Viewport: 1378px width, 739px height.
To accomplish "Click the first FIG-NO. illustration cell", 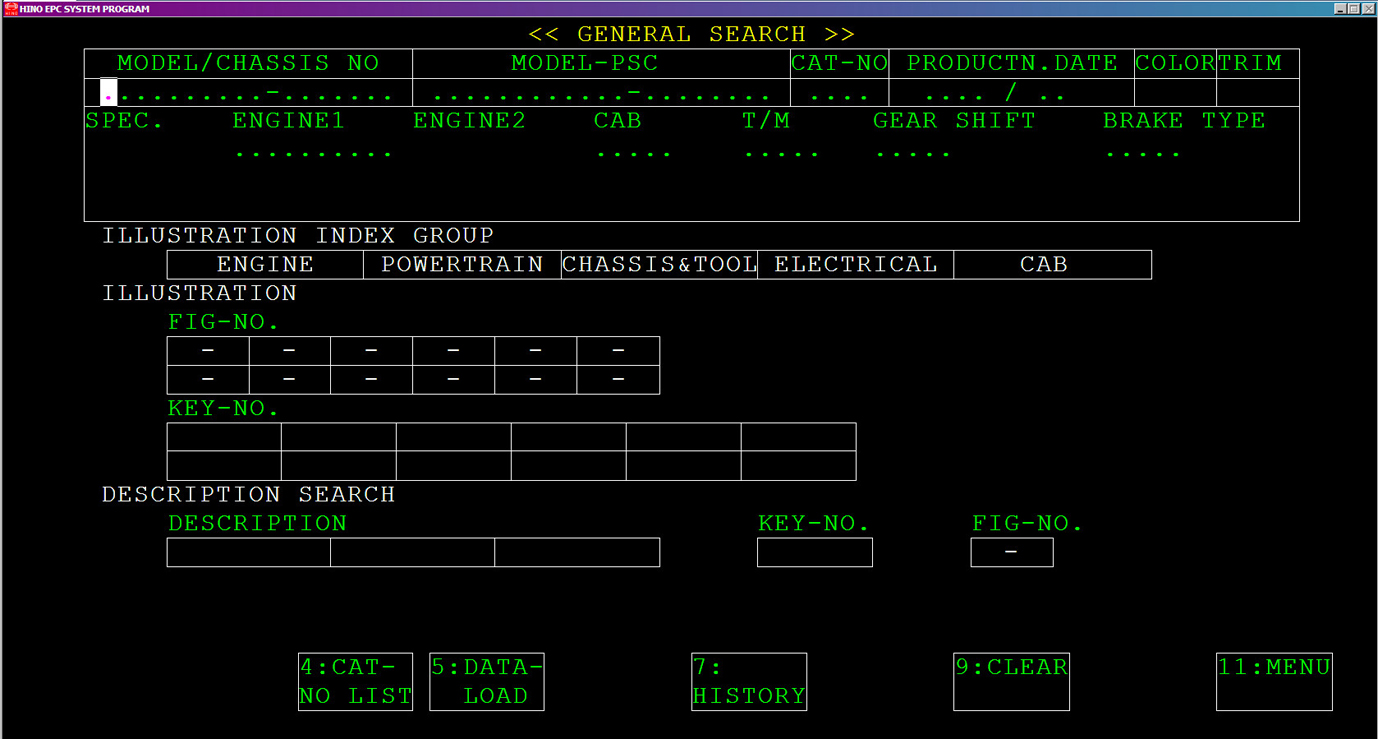I will coord(208,351).
